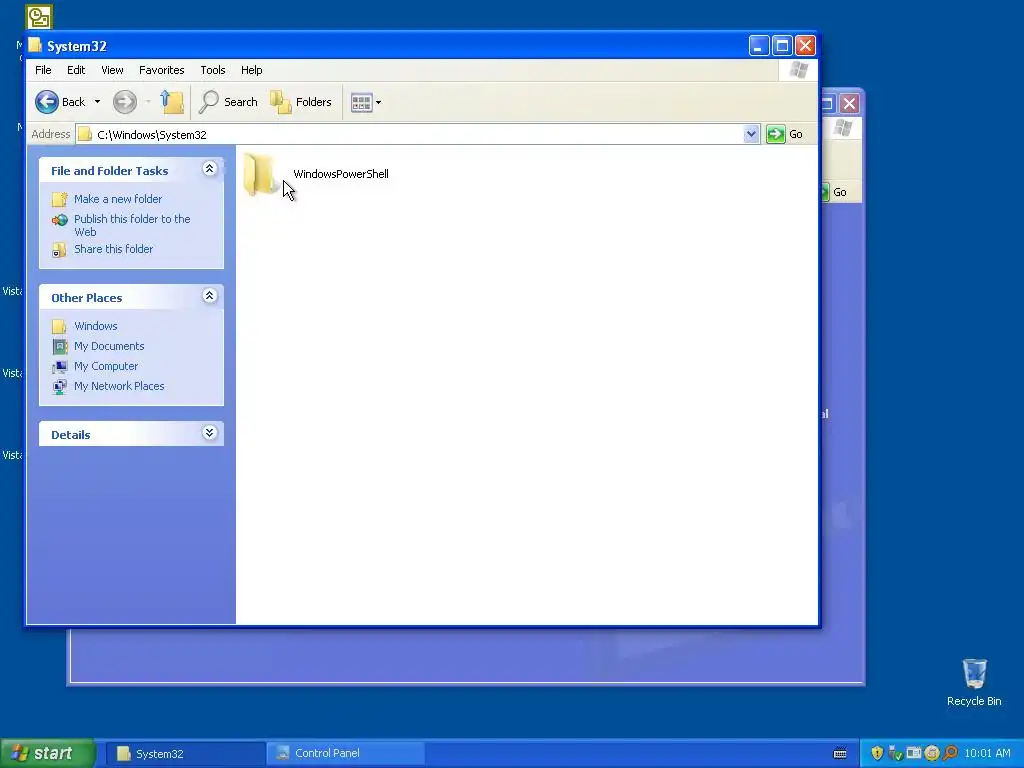Click the taskbar clock showing 10:01 AM
This screenshot has width=1024, height=768.
tap(987, 754)
